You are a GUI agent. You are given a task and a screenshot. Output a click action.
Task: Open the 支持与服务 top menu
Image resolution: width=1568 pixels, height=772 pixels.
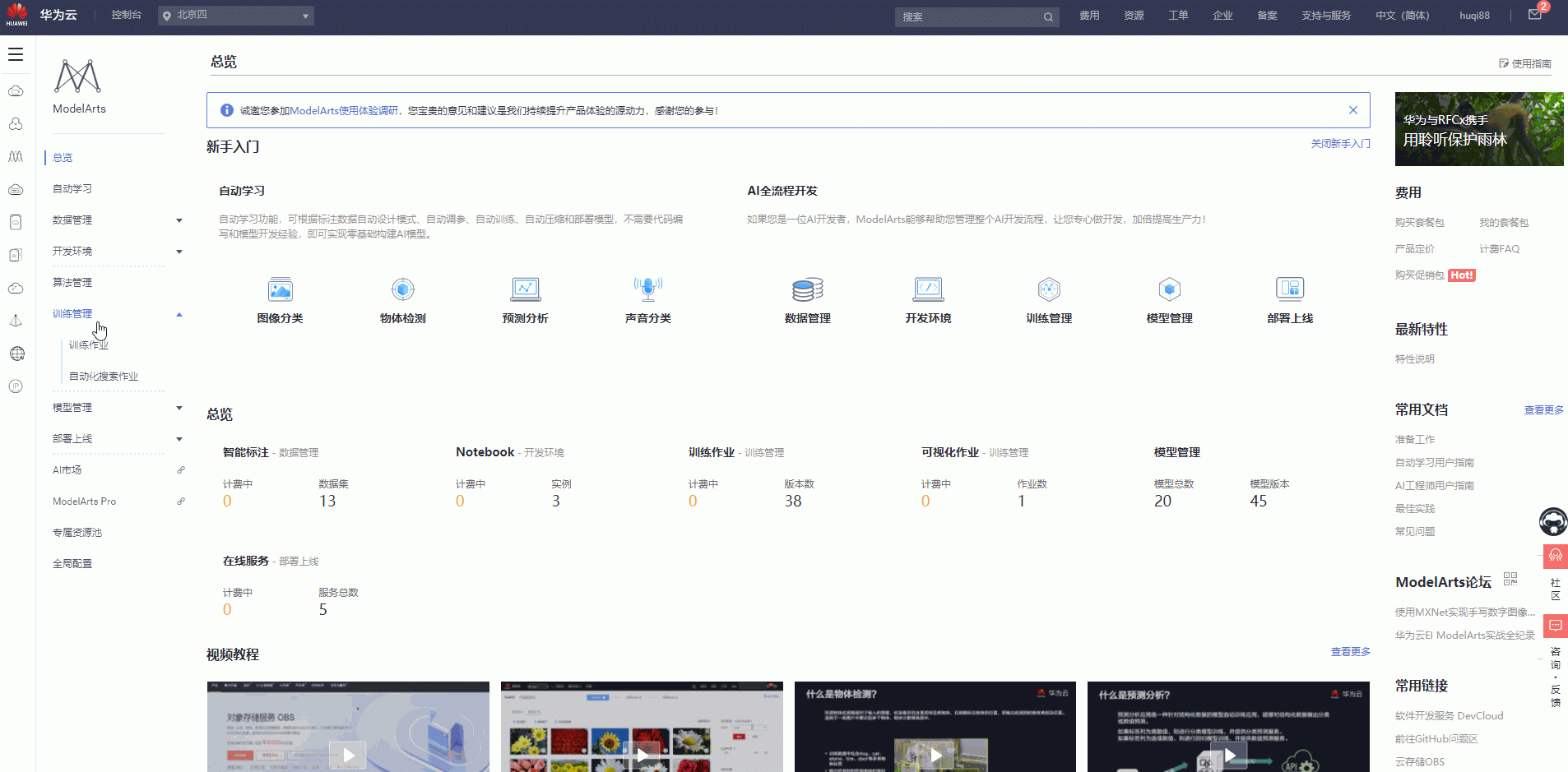[x=1326, y=16]
